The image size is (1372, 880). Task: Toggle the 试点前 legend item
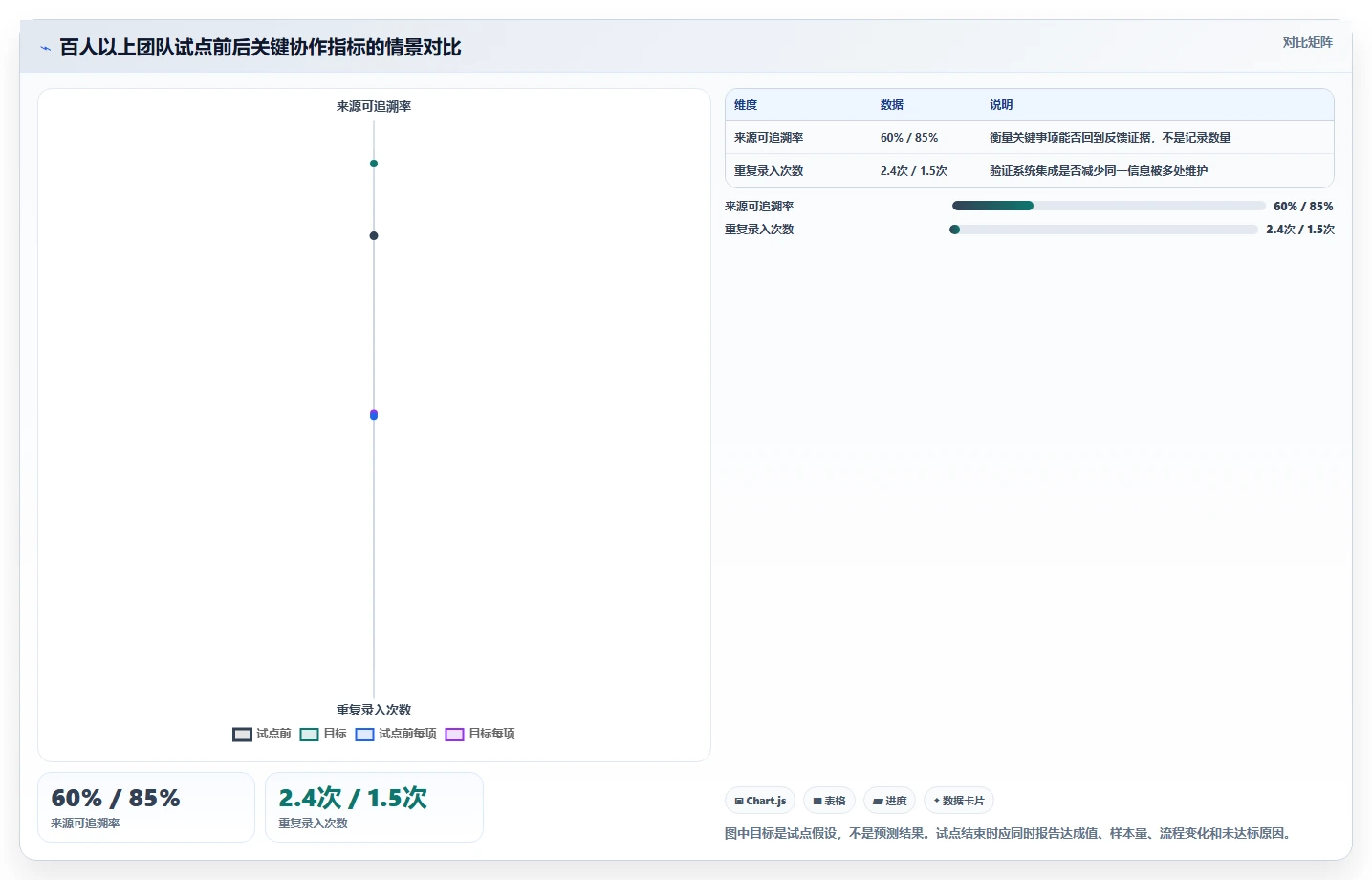pos(262,734)
